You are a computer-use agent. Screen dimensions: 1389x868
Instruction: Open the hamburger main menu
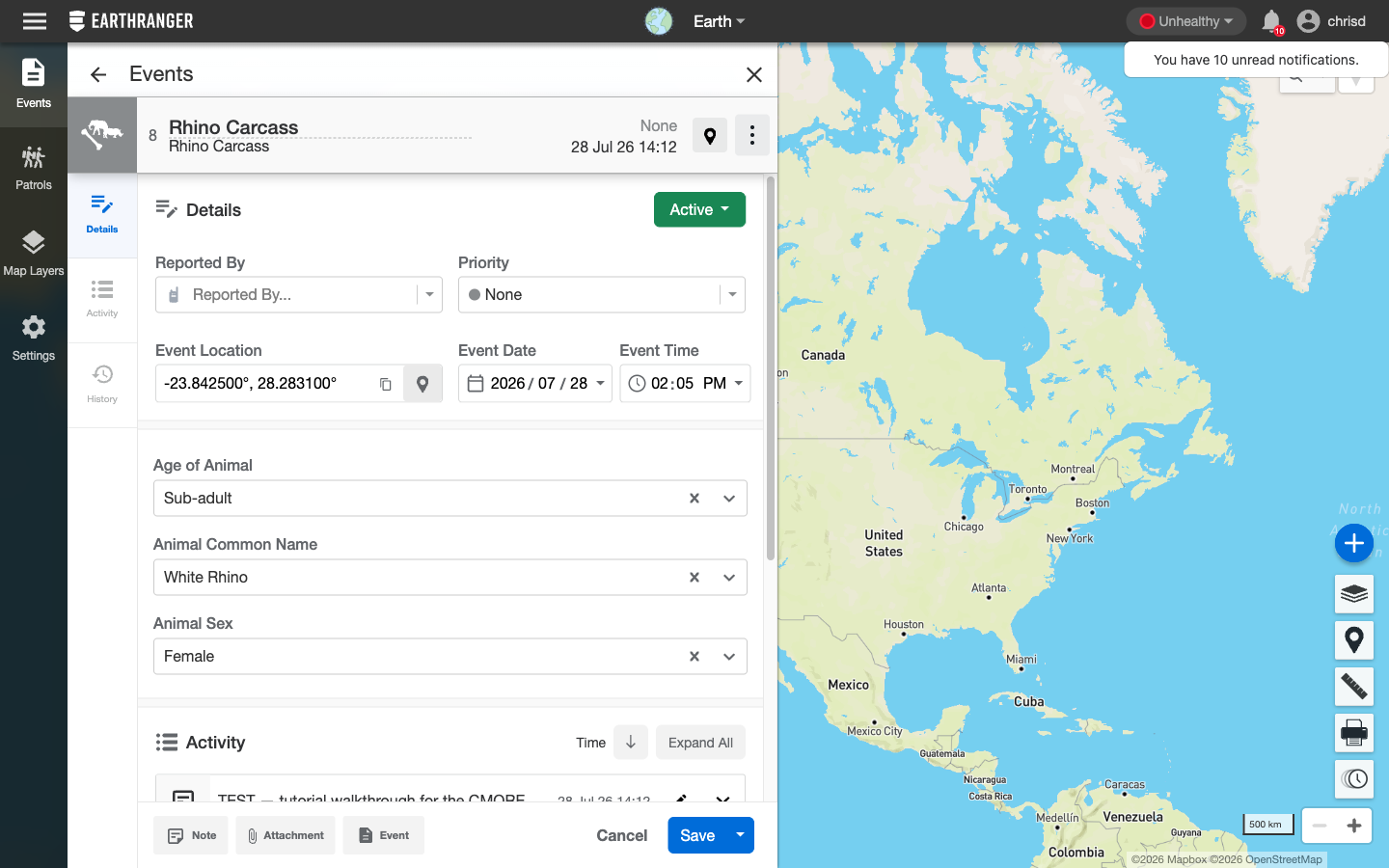coord(35,21)
